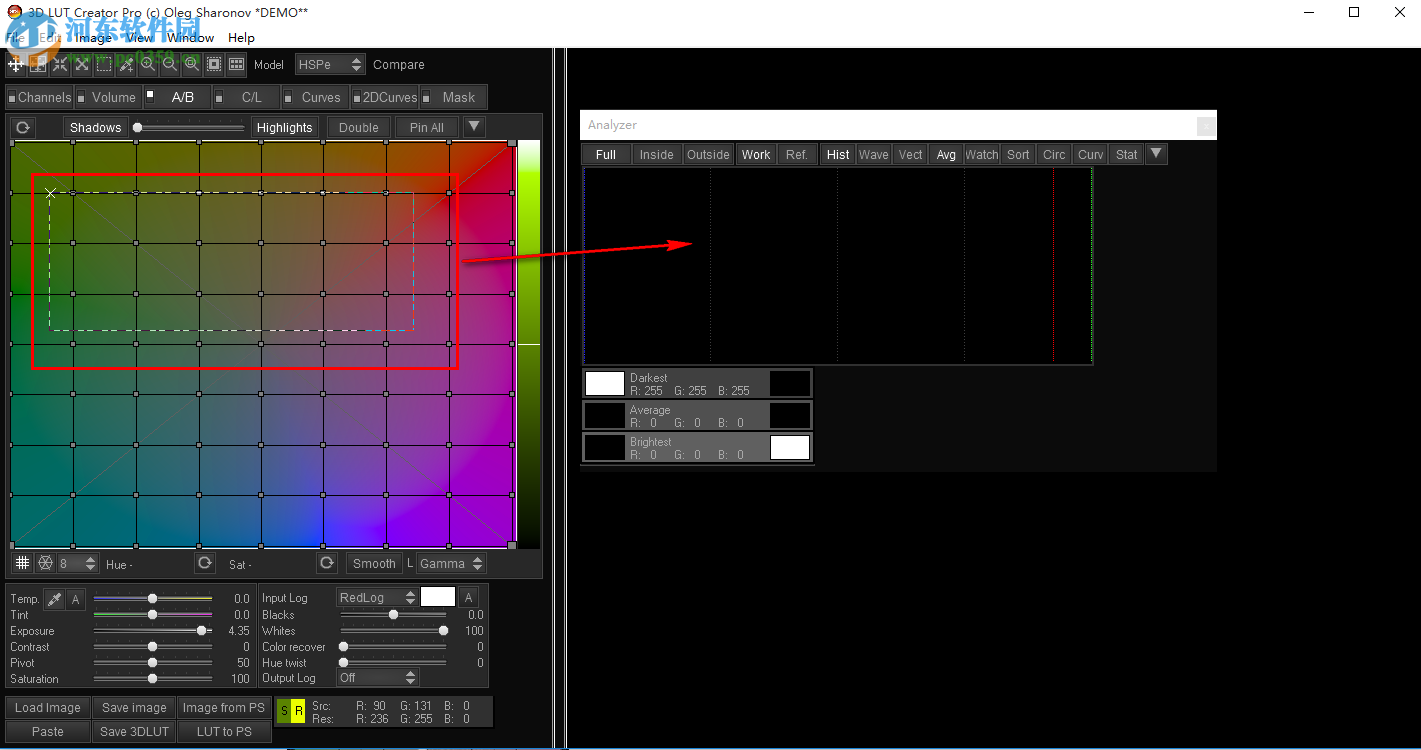Toggle the Channels panel checkbox

(x=10, y=97)
